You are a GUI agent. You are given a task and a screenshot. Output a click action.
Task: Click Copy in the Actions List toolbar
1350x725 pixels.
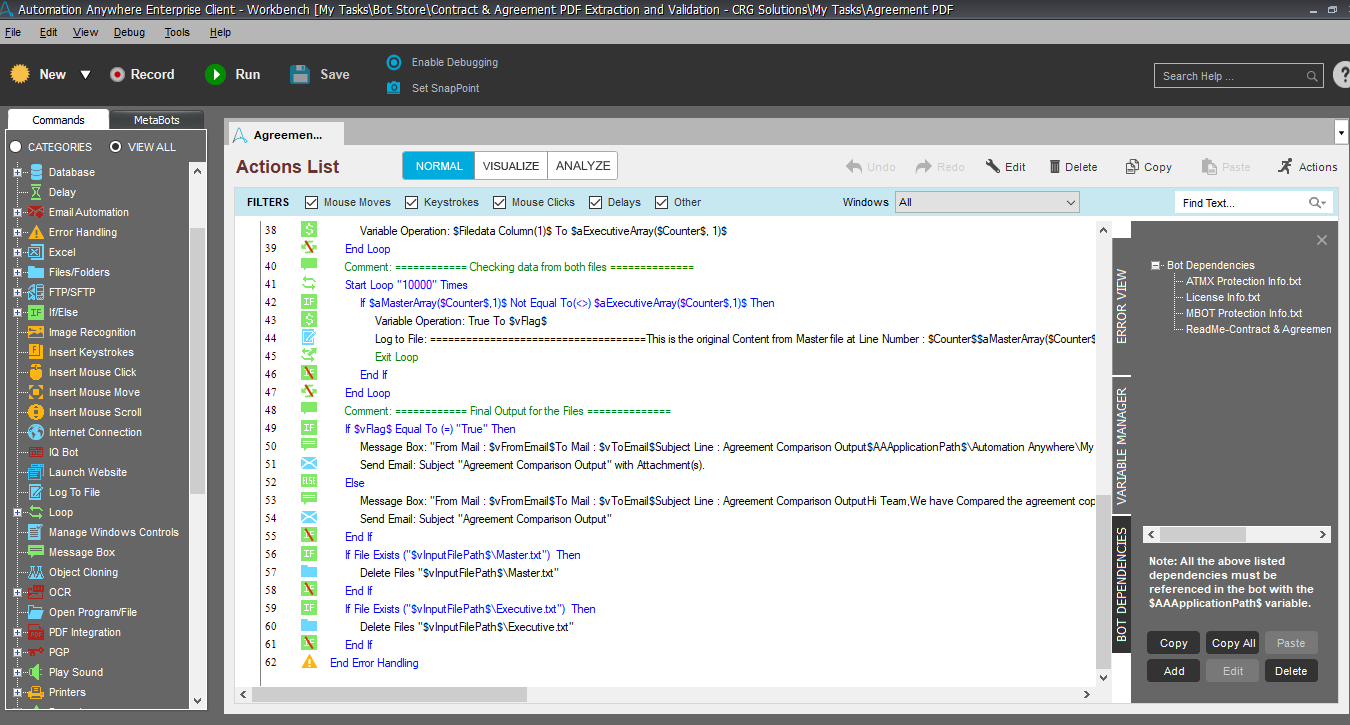[x=1148, y=167]
